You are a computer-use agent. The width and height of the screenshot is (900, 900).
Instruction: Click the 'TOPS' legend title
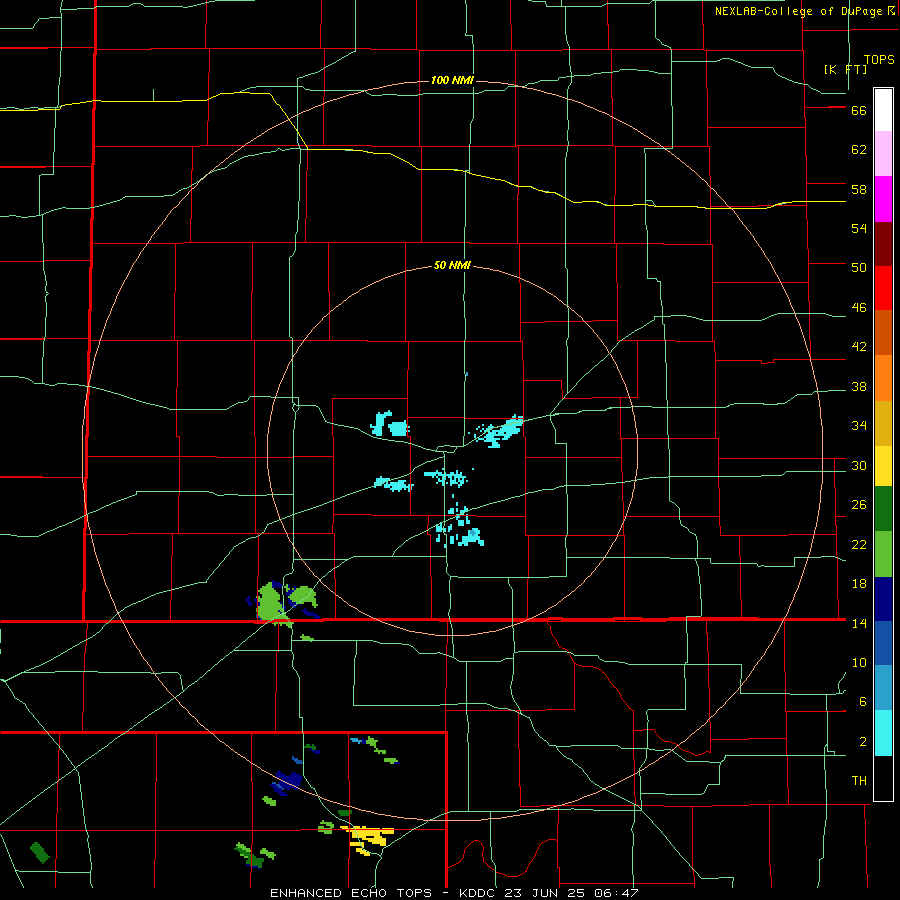click(879, 59)
